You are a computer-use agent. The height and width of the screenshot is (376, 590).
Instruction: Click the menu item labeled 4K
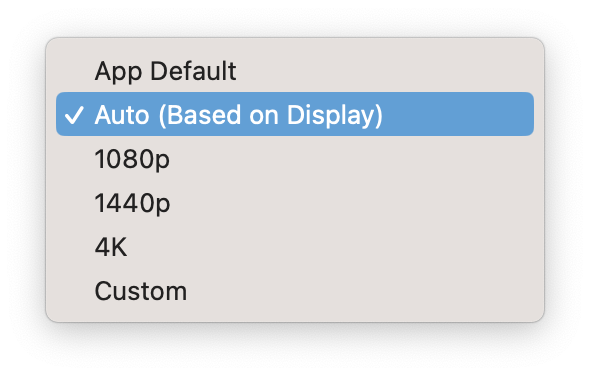(295, 247)
